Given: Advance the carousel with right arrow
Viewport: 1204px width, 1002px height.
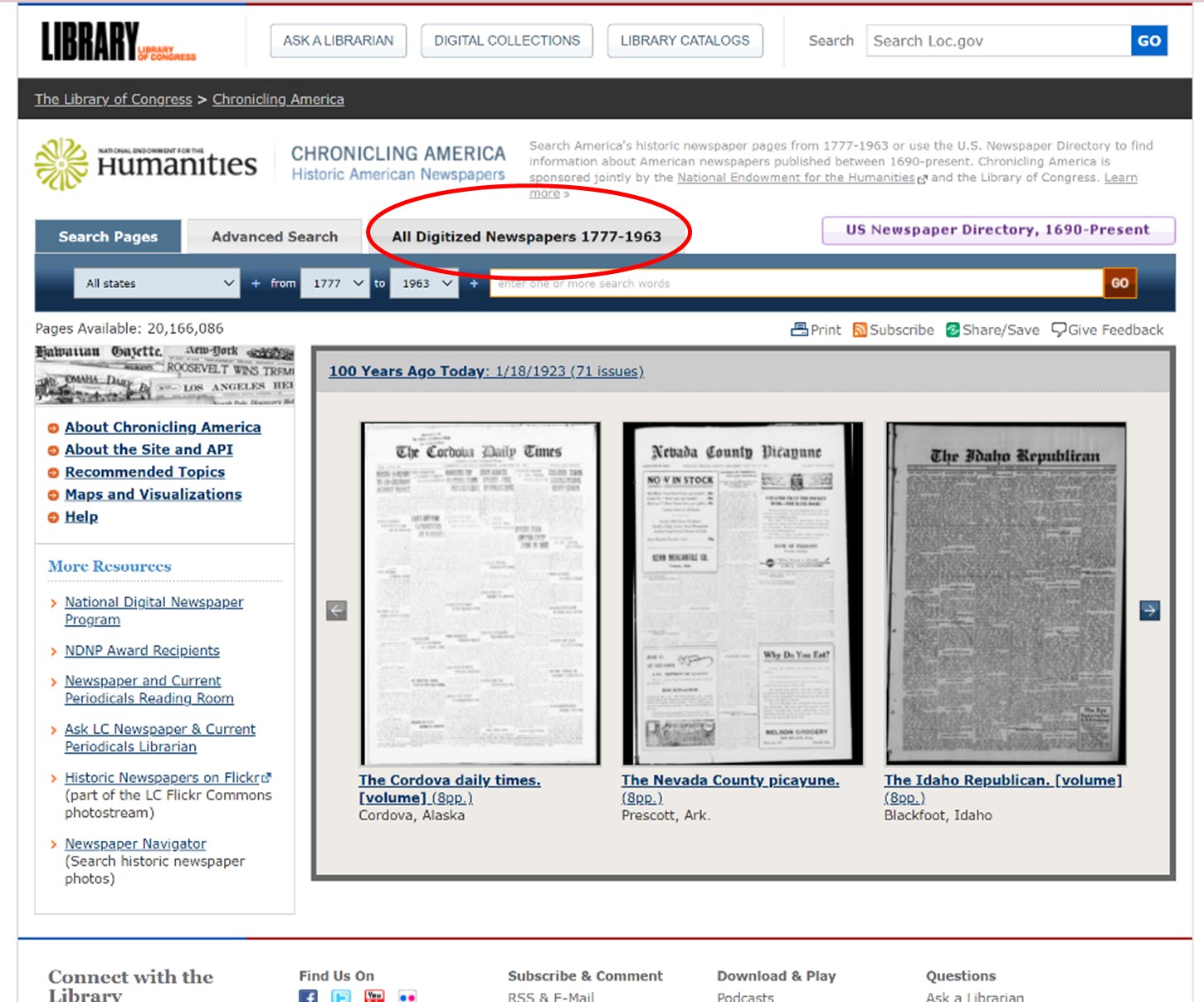Looking at the screenshot, I should (x=1150, y=611).
